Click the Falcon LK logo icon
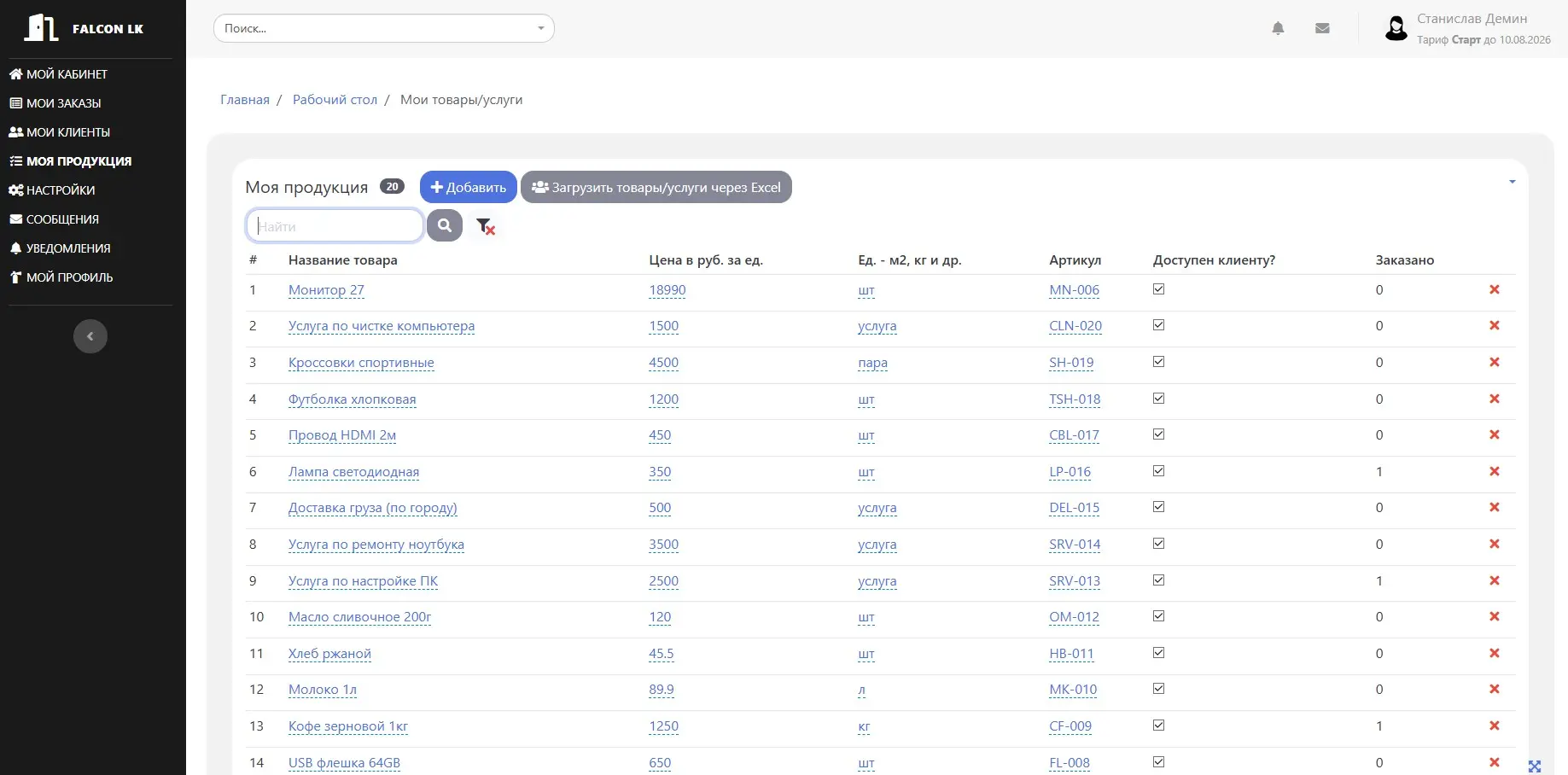 [41, 27]
